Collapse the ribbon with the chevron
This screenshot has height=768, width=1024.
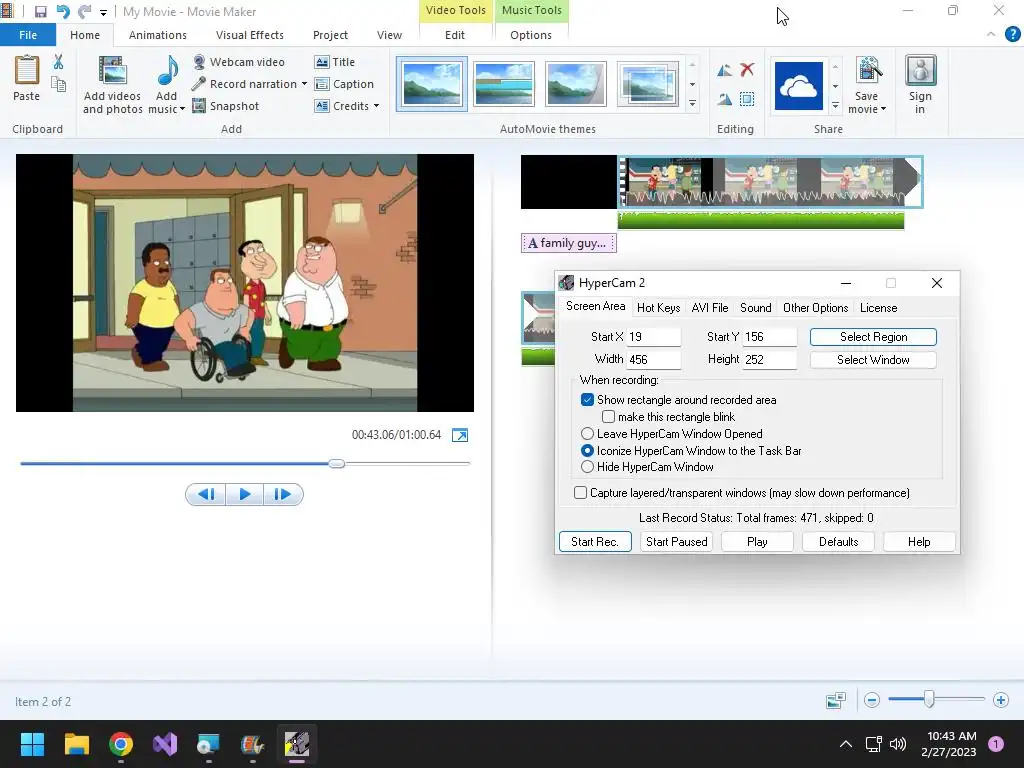coord(991,34)
